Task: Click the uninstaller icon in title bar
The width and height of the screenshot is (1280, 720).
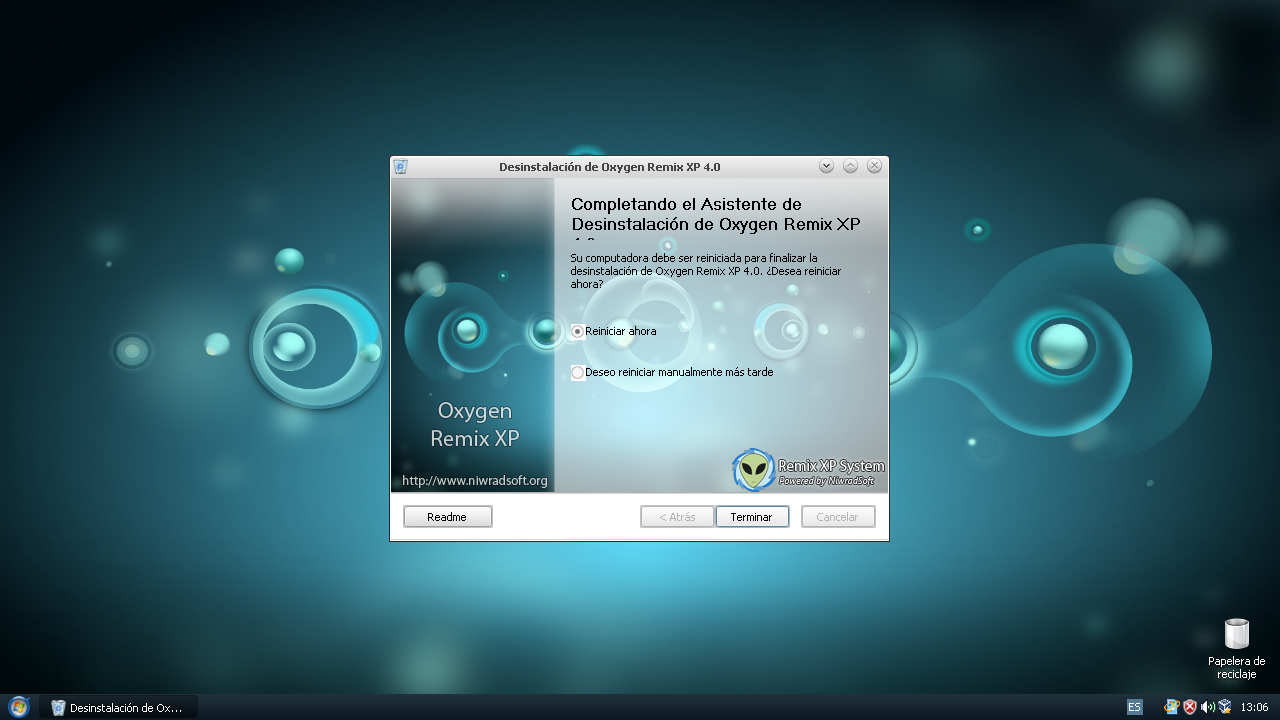Action: tap(401, 167)
